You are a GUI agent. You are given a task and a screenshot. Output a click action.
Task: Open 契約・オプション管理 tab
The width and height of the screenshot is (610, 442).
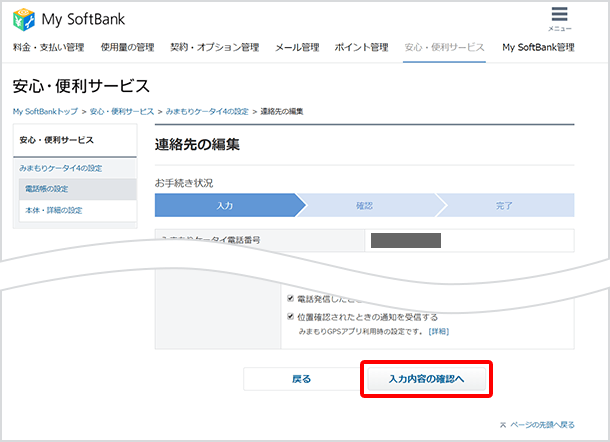(215, 47)
